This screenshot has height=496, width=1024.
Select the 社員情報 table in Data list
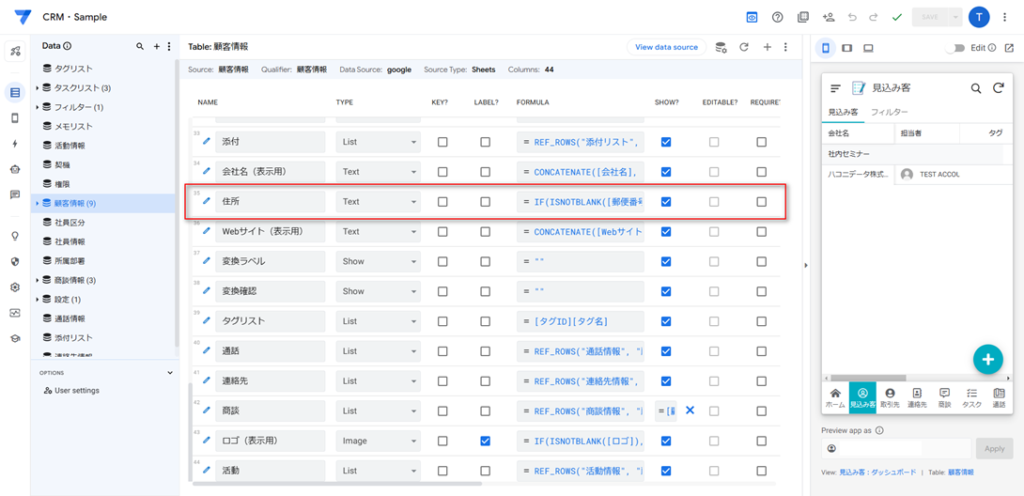pyautogui.click(x=69, y=241)
